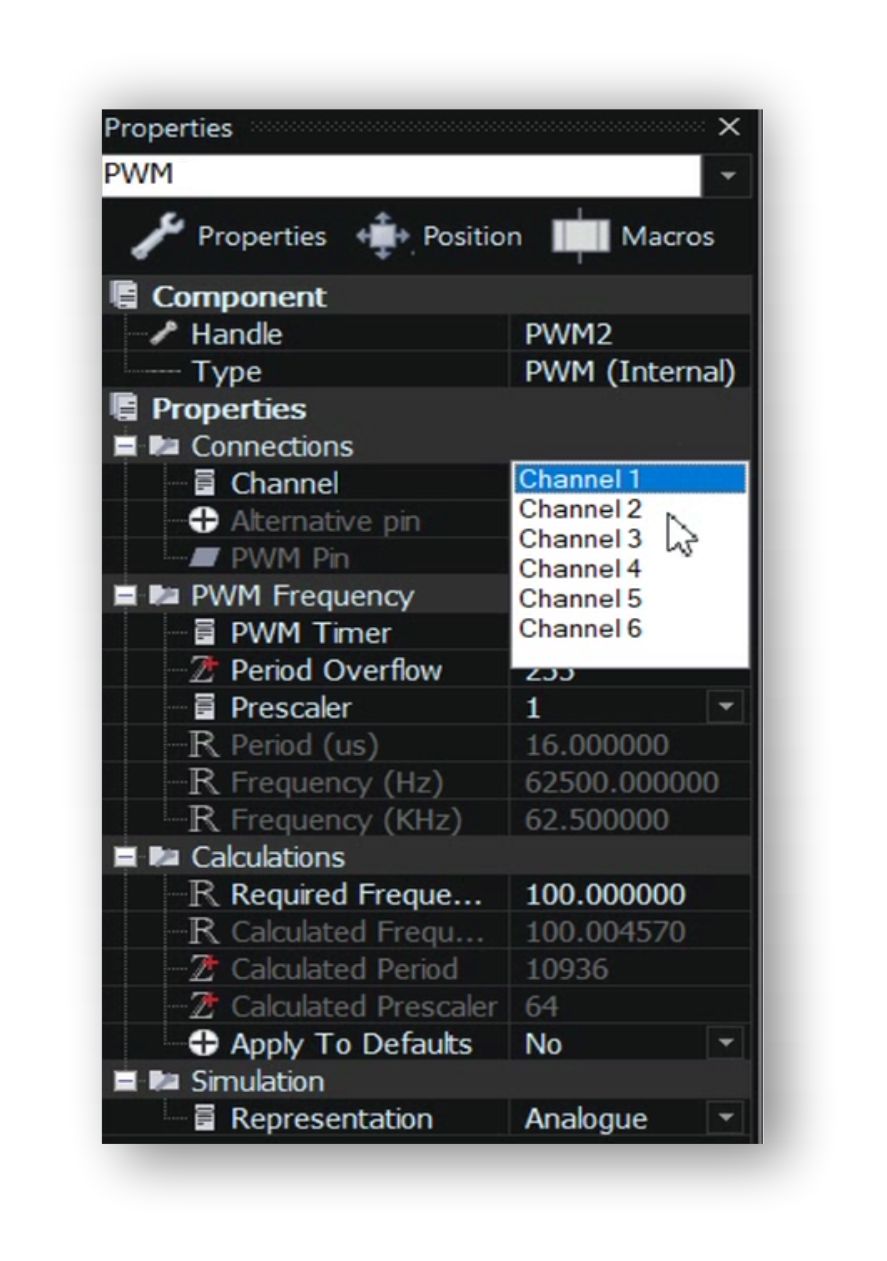Open the Apply To Defaults dropdown arrow
The width and height of the screenshot is (887, 1261).
pos(727,1044)
